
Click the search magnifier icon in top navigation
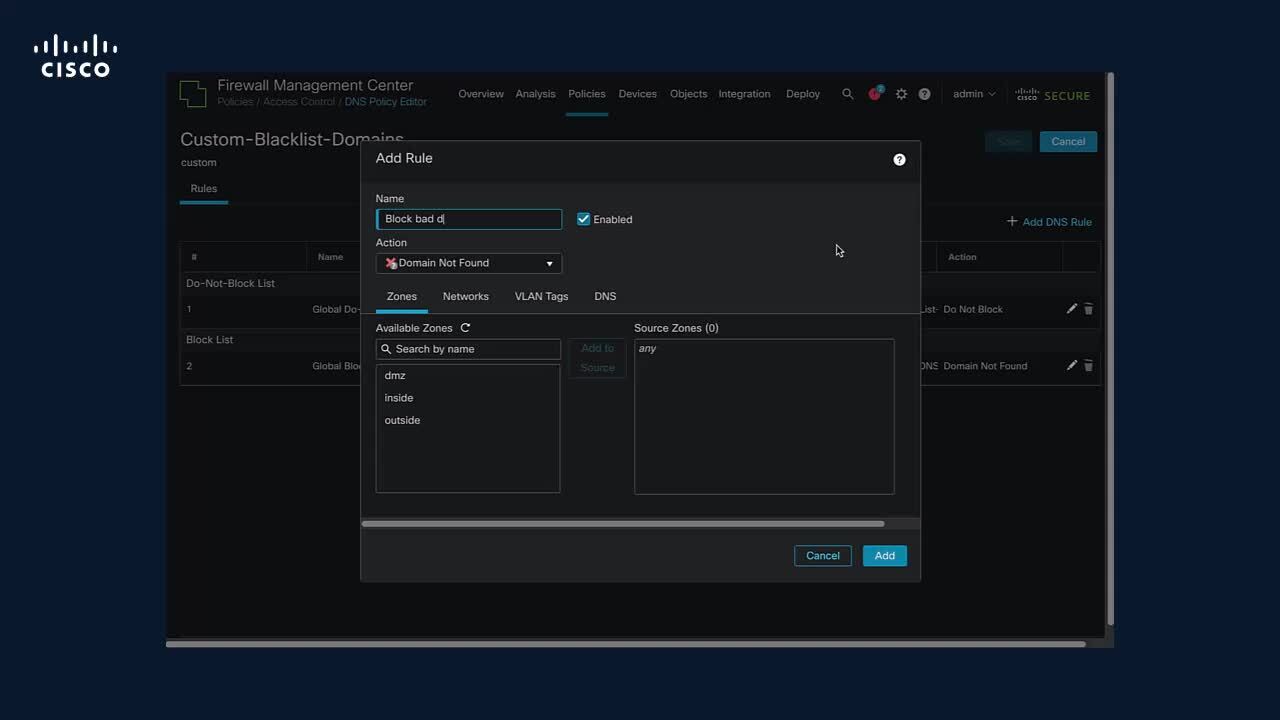(x=847, y=94)
